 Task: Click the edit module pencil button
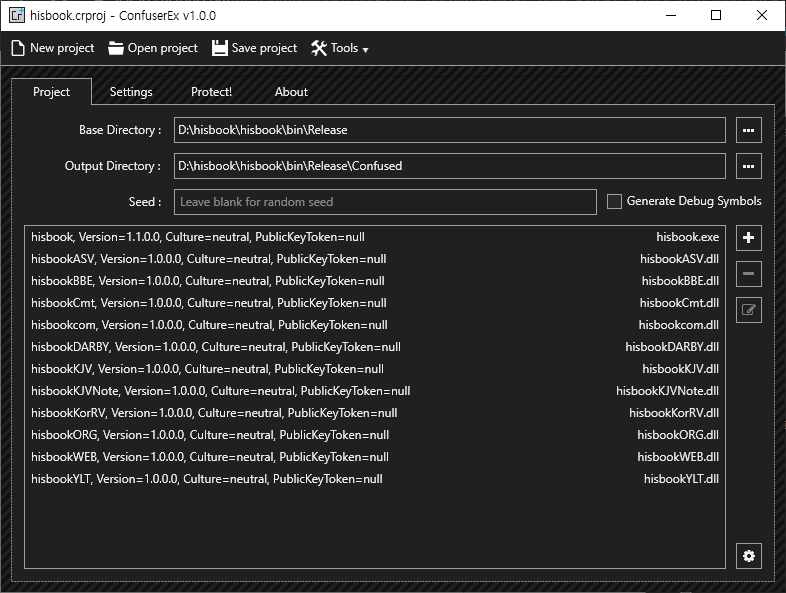pos(748,310)
